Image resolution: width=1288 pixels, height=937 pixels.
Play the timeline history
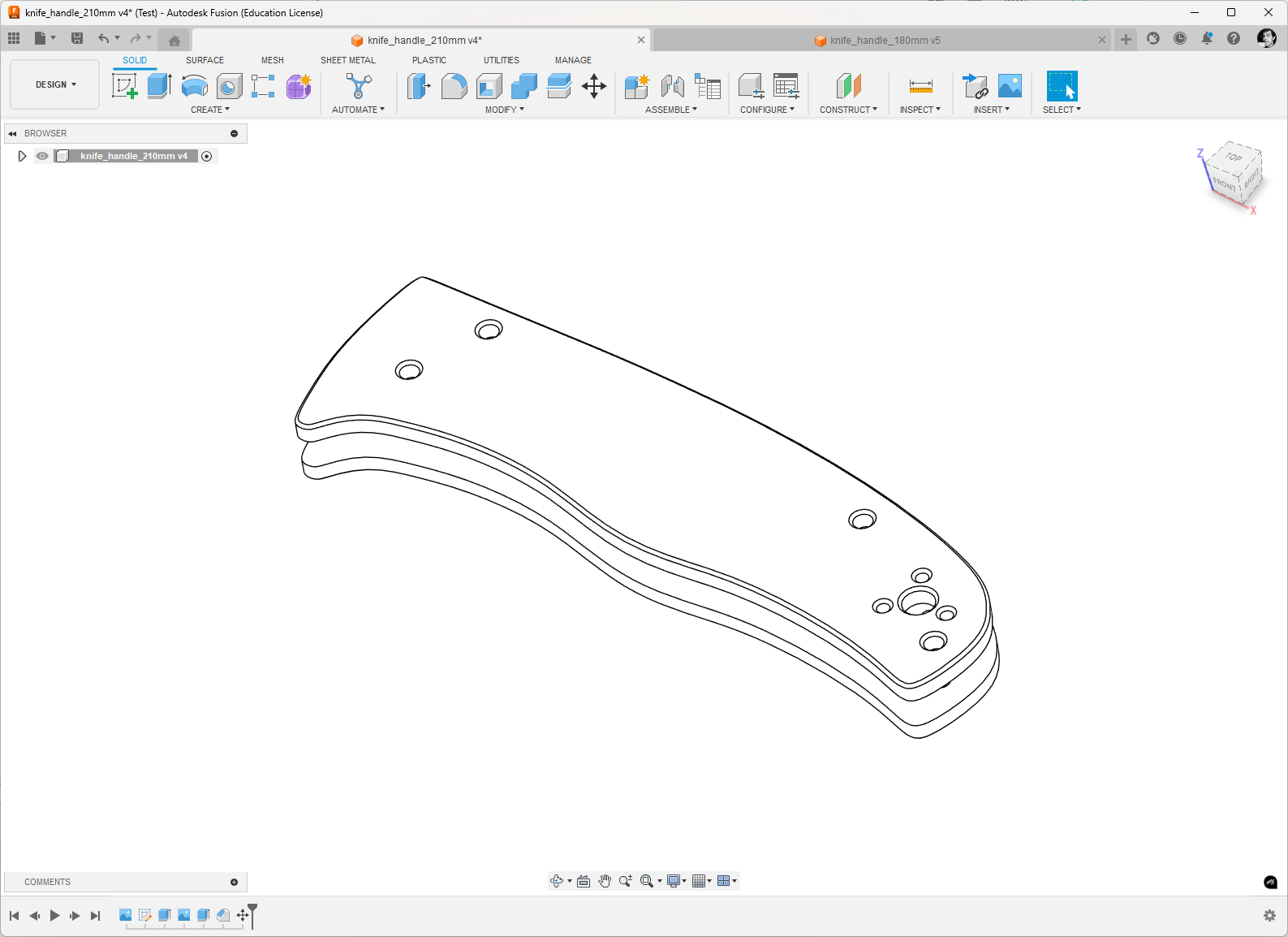point(54,916)
